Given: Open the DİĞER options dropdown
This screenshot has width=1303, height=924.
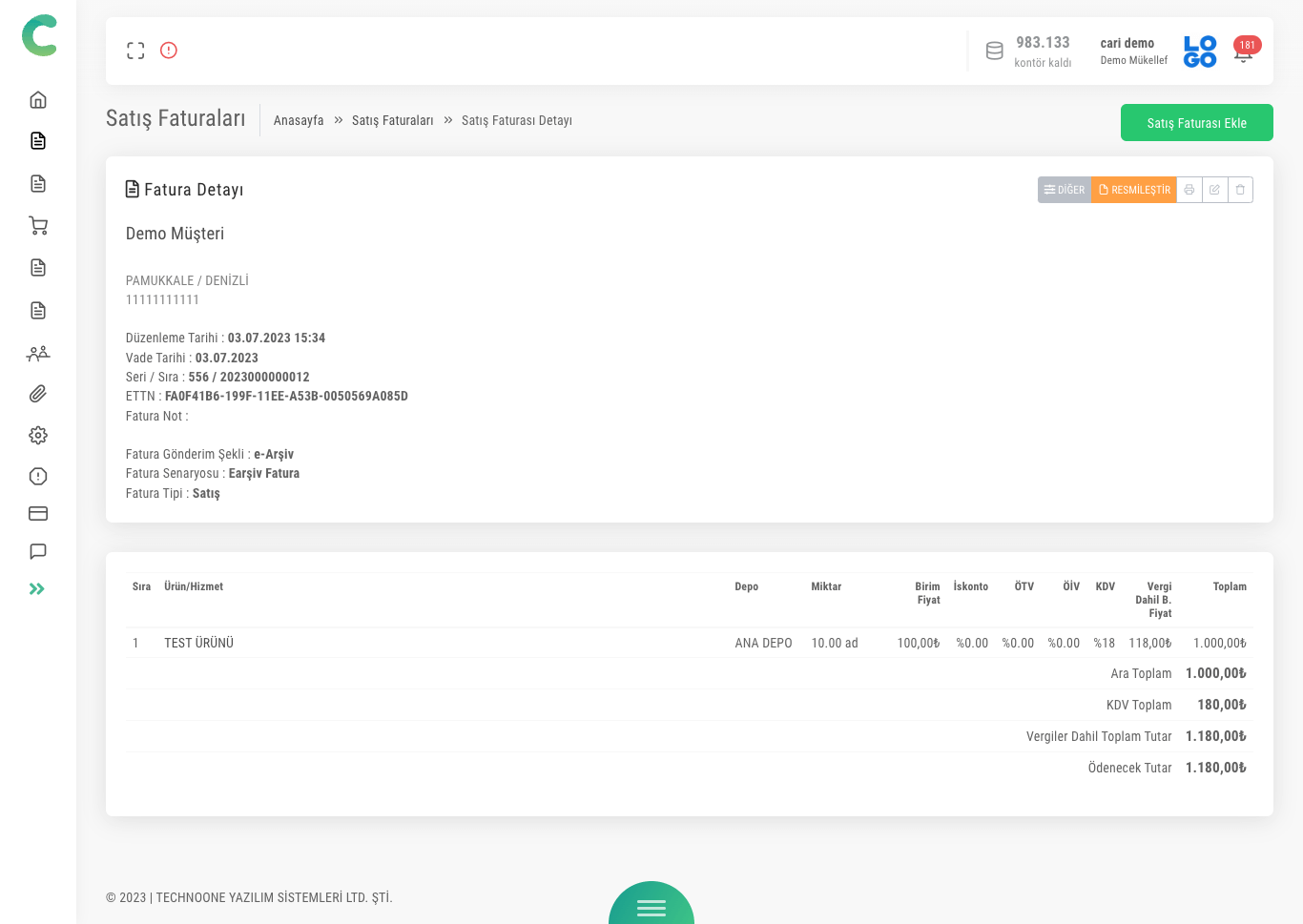Looking at the screenshot, I should [x=1064, y=190].
